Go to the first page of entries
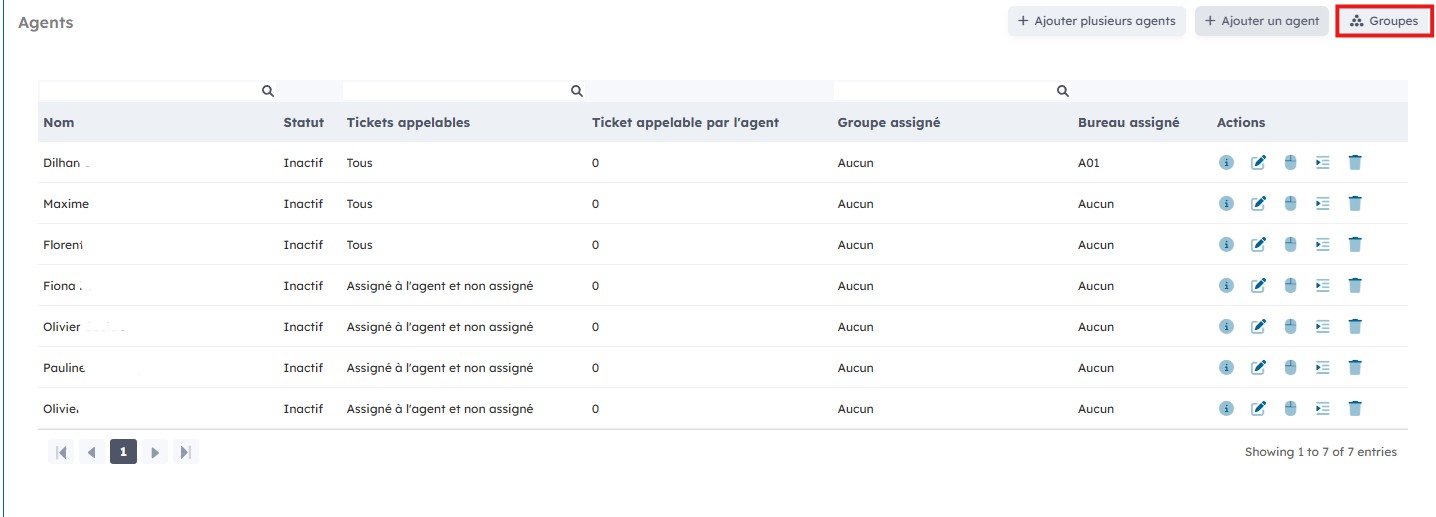Screen dimensions: 1436x517 pyautogui.click(x=61, y=452)
